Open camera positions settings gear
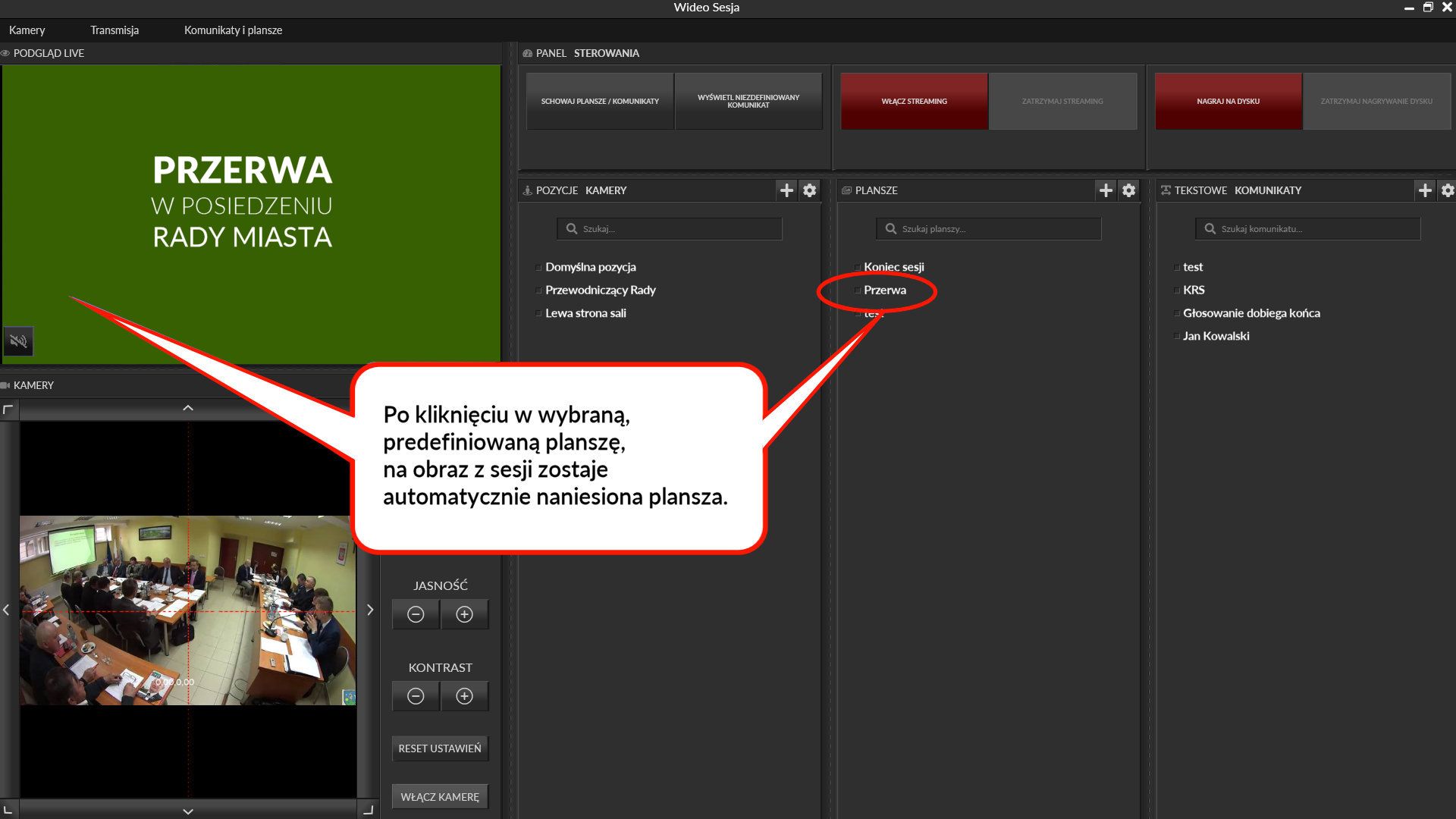 point(810,190)
